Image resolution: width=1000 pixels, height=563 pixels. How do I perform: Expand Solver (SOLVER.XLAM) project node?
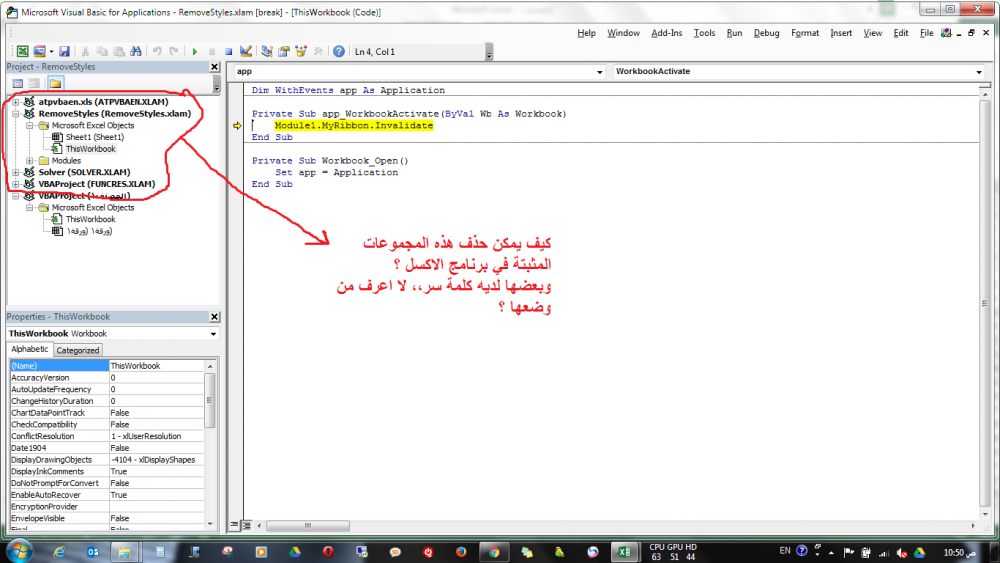point(16,172)
